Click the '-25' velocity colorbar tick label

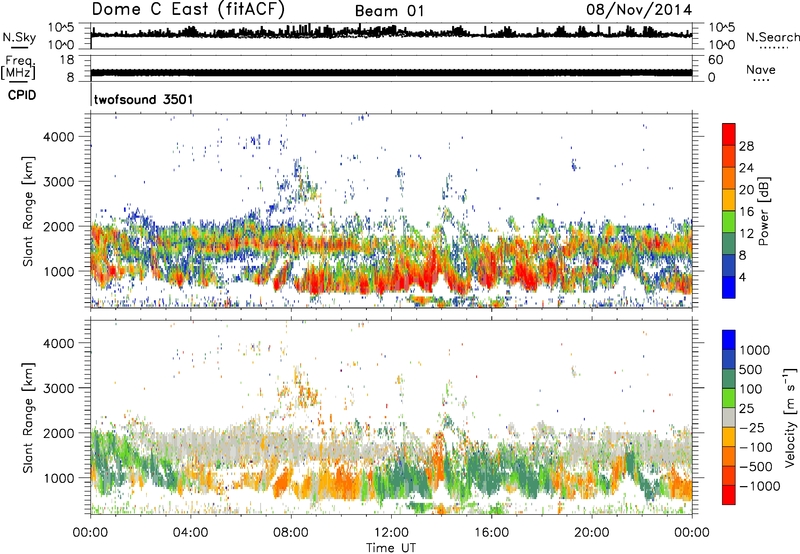(x=752, y=427)
